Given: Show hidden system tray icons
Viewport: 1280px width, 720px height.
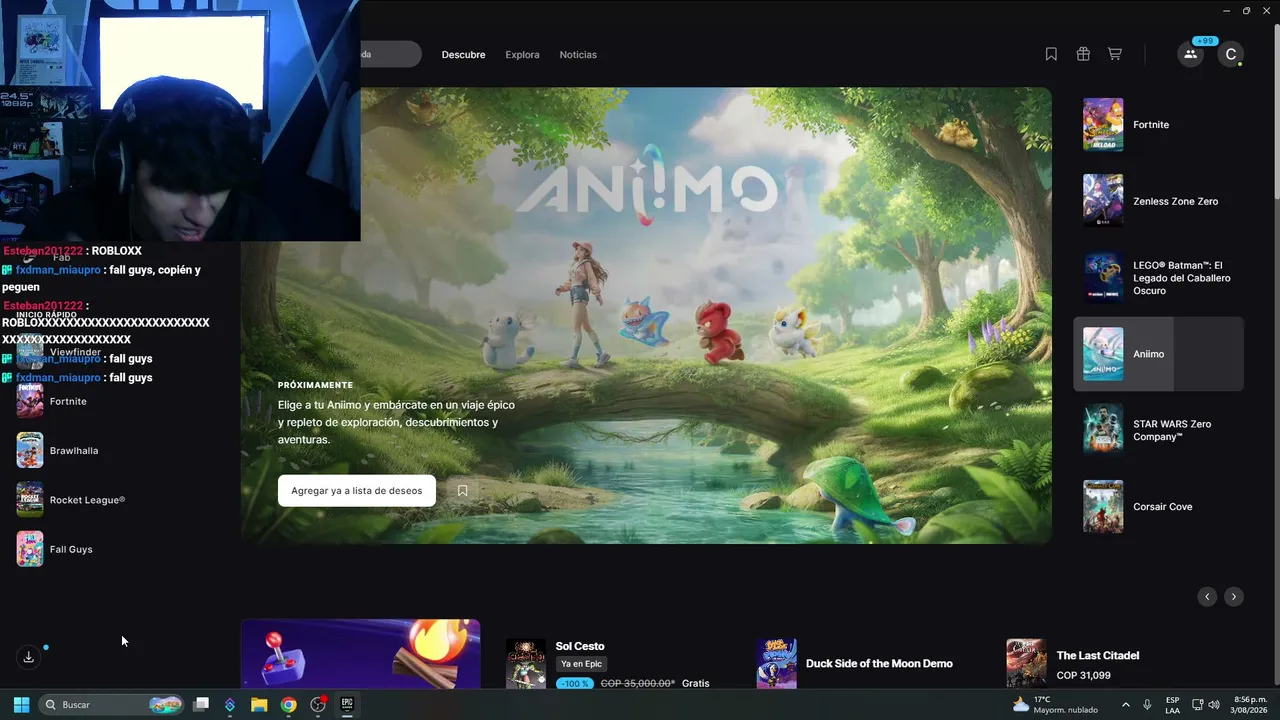Looking at the screenshot, I should click(1126, 704).
